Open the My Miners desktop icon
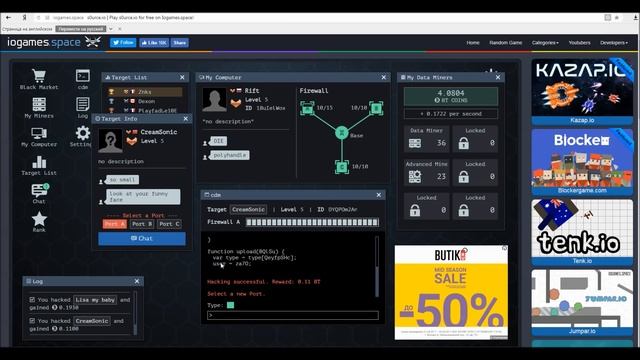This screenshot has height=360, width=640. (39, 104)
